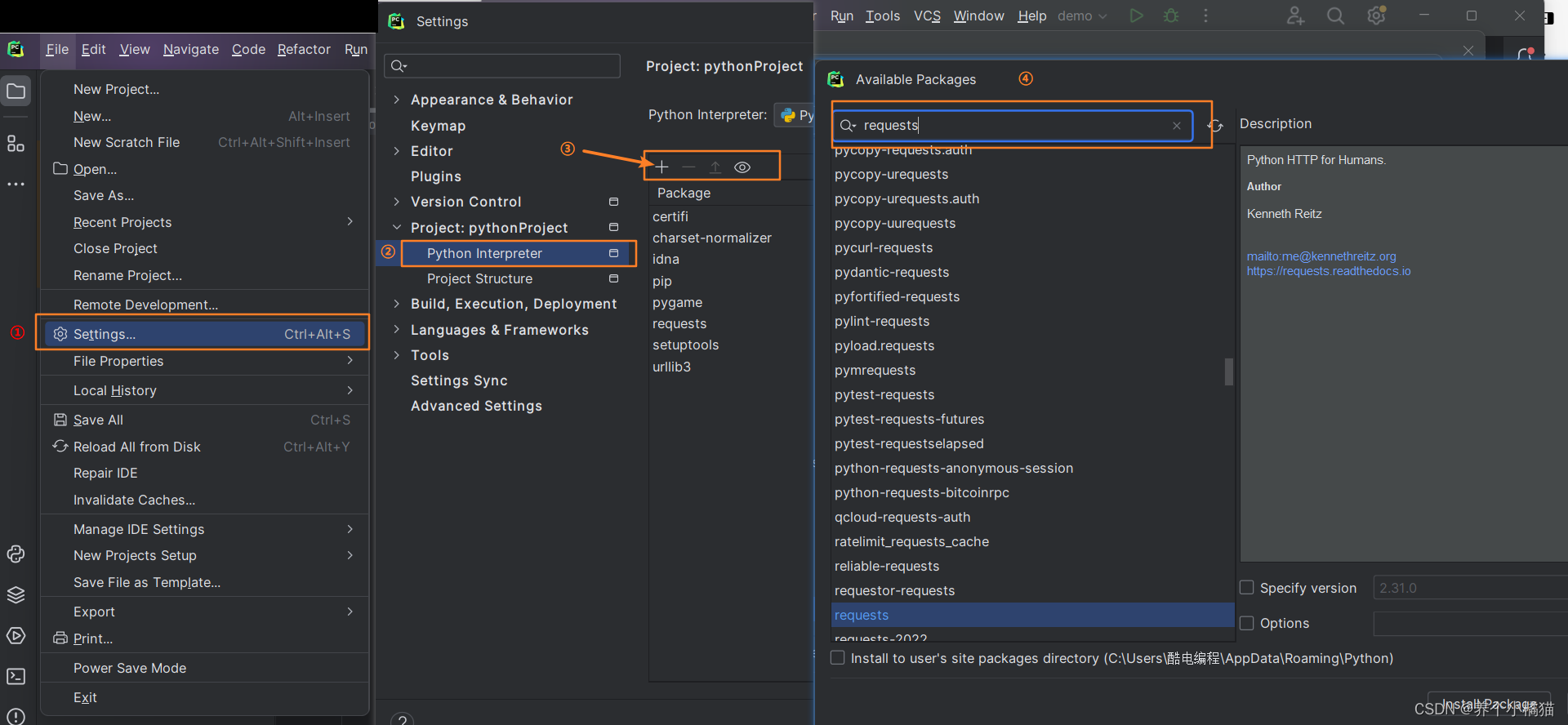Open Python Packages layers icon in sidebar

click(x=16, y=595)
